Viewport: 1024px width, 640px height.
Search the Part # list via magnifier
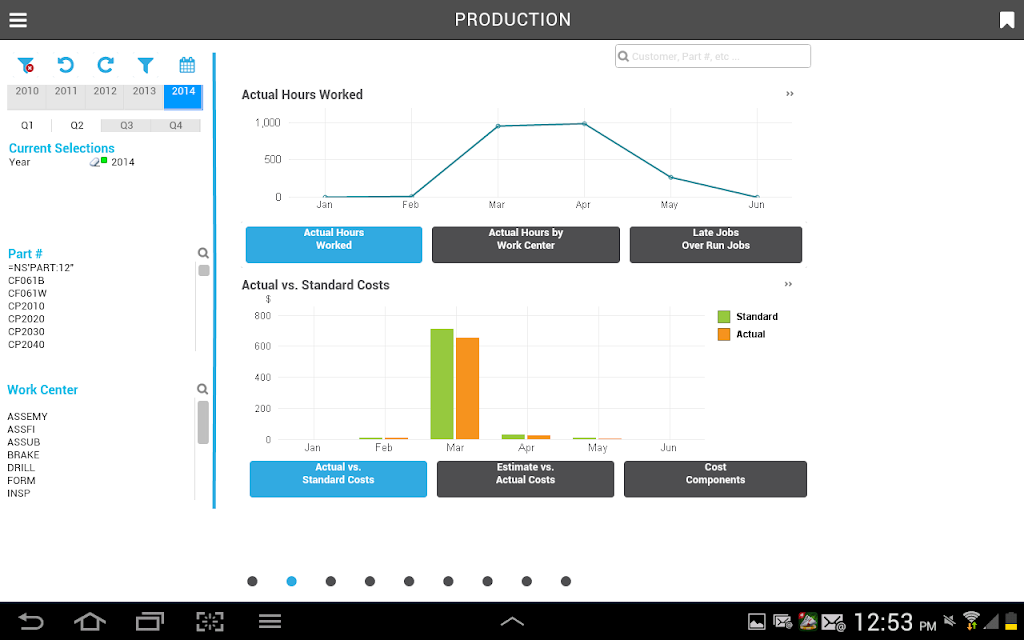[203, 253]
